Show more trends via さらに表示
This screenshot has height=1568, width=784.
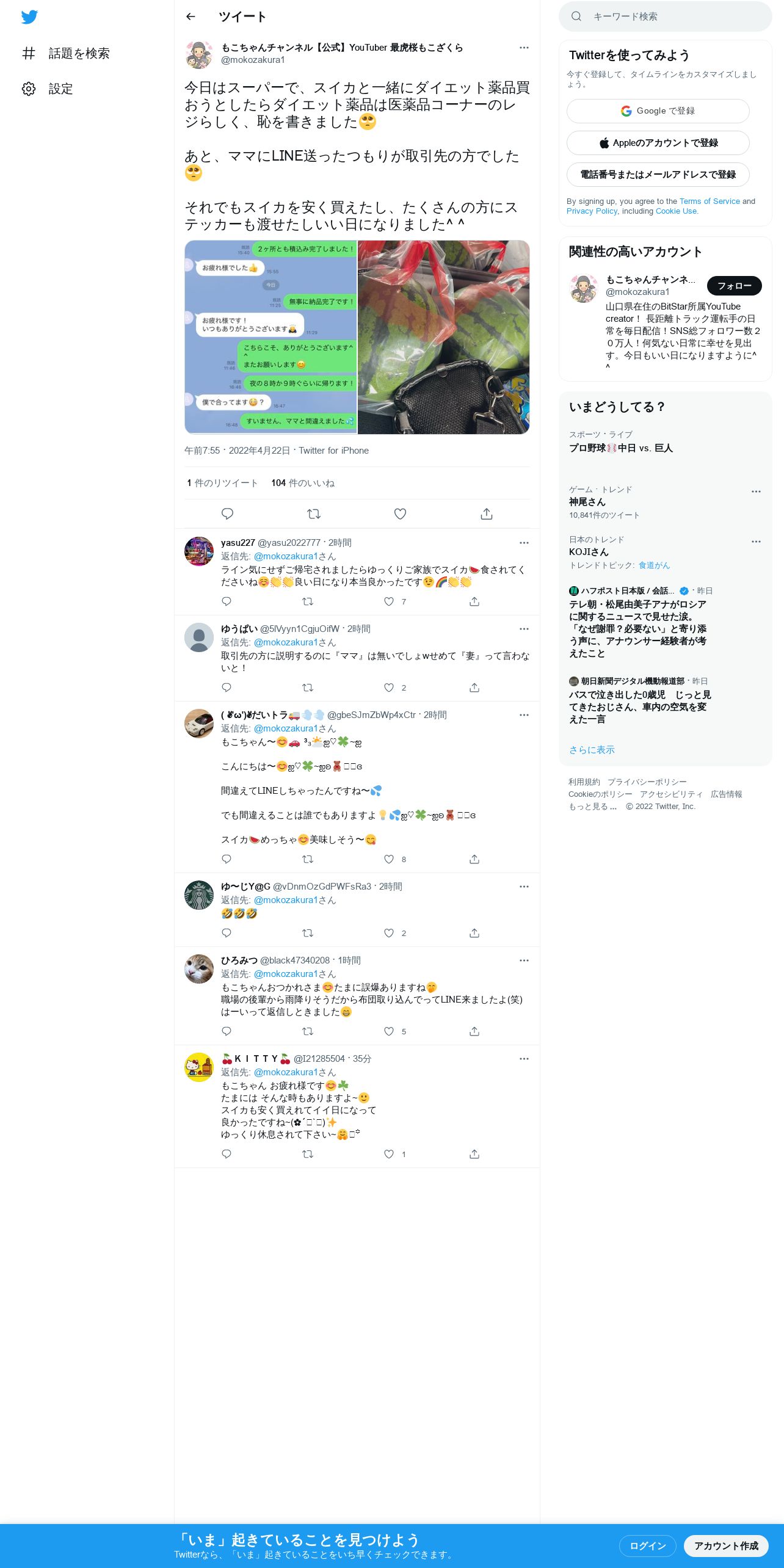[592, 750]
